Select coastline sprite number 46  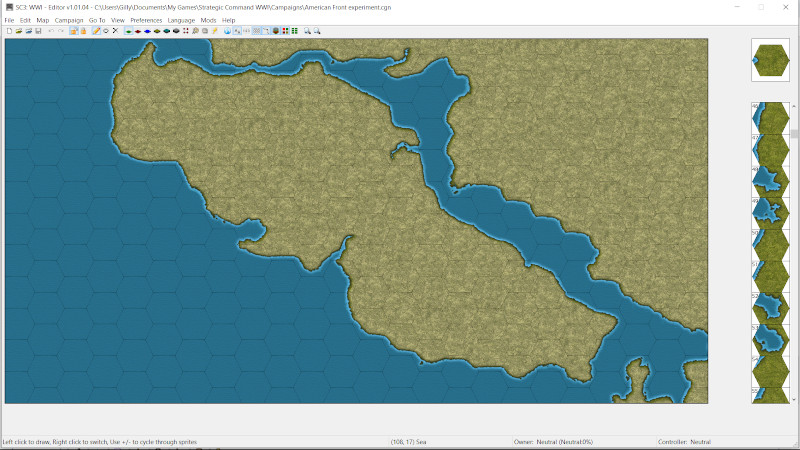[x=770, y=118]
